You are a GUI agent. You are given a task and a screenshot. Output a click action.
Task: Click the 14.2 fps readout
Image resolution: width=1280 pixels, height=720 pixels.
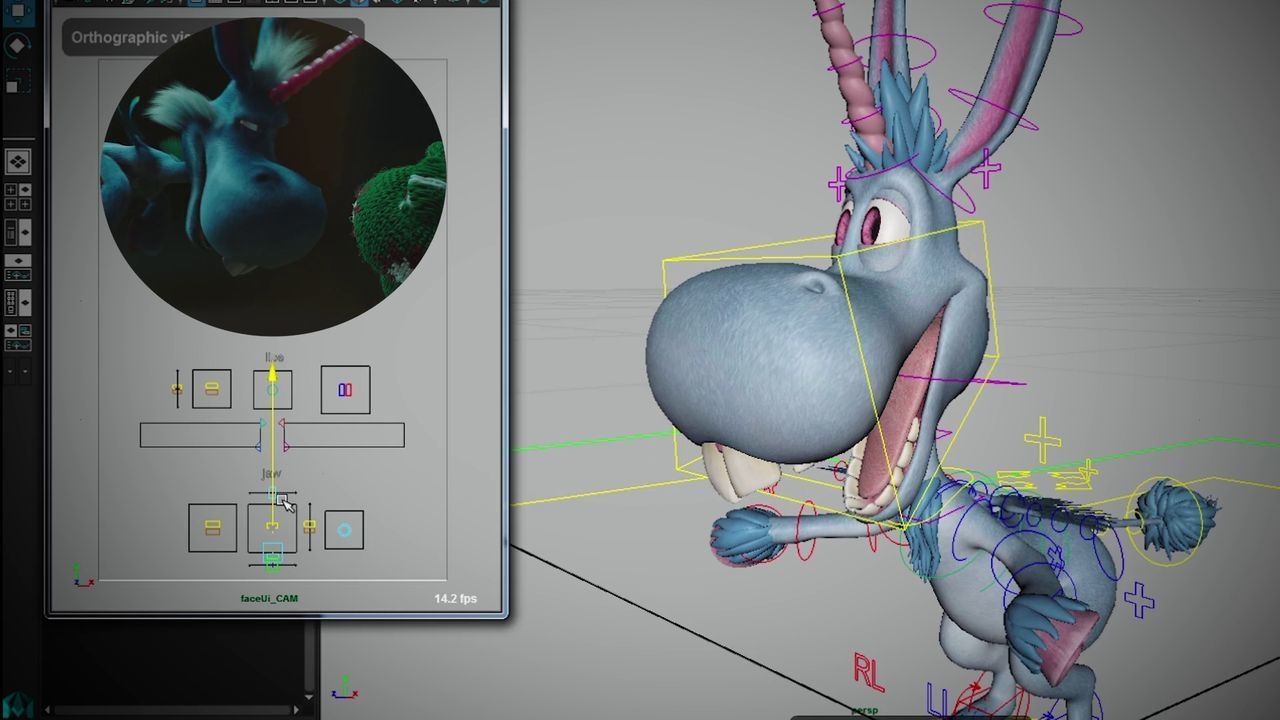[x=455, y=599]
